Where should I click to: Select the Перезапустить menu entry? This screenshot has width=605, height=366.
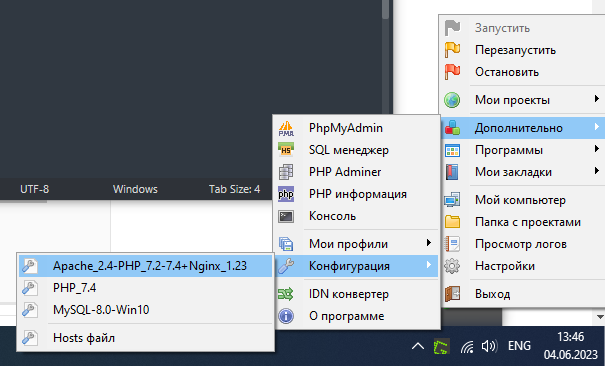523,50
